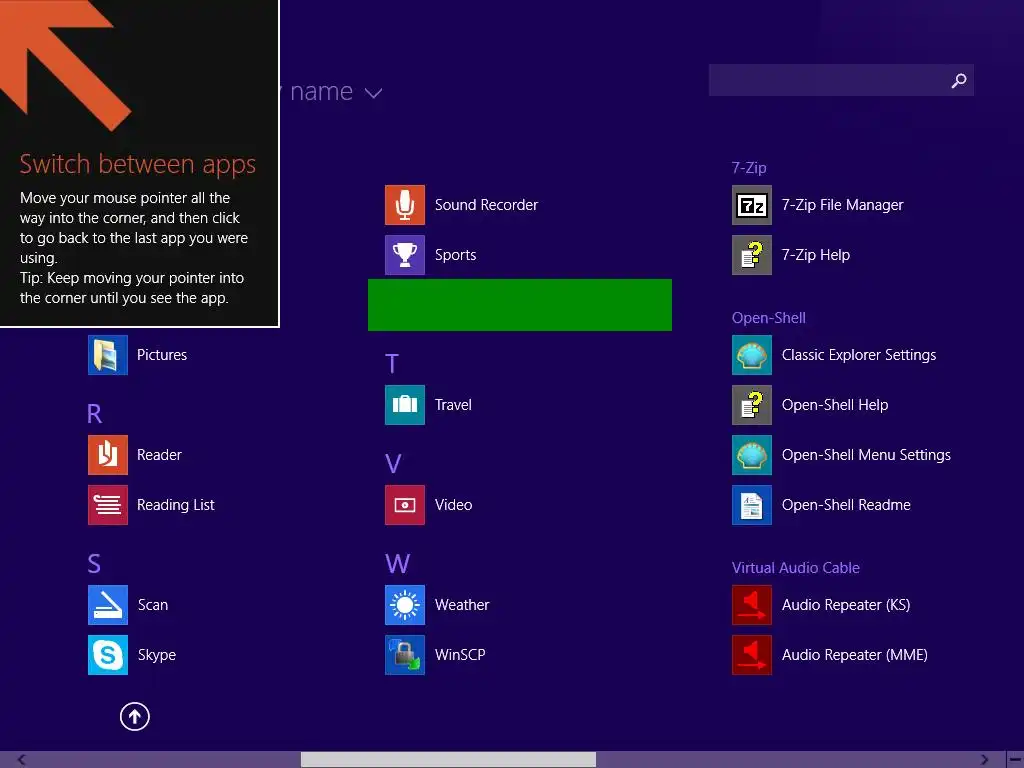The height and width of the screenshot is (768, 1024).
Task: Launch the Open-Shell Menu Settings icon
Action: tap(752, 455)
